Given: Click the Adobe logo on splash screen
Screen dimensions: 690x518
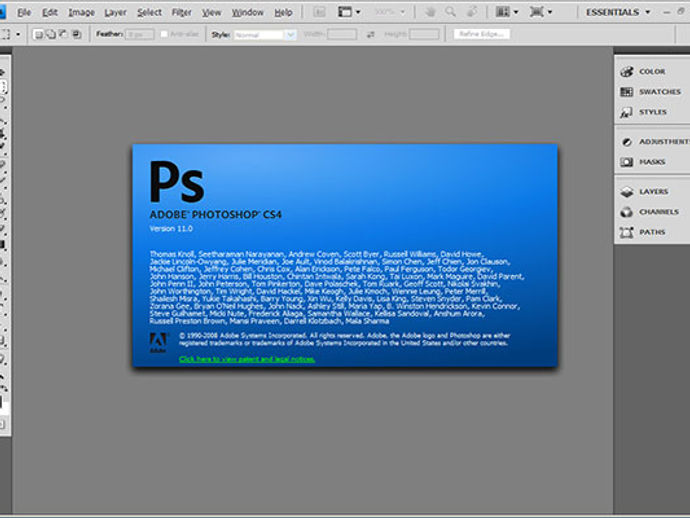Looking at the screenshot, I should [x=158, y=342].
